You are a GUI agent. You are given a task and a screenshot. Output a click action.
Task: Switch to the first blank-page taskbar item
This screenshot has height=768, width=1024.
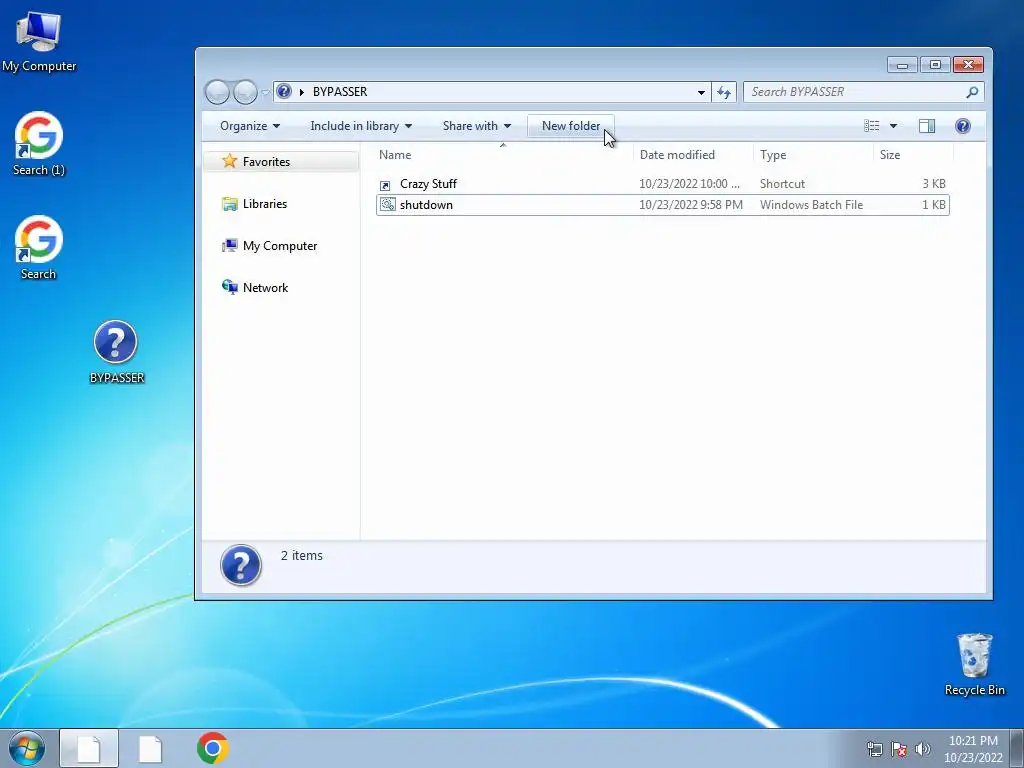(x=89, y=748)
